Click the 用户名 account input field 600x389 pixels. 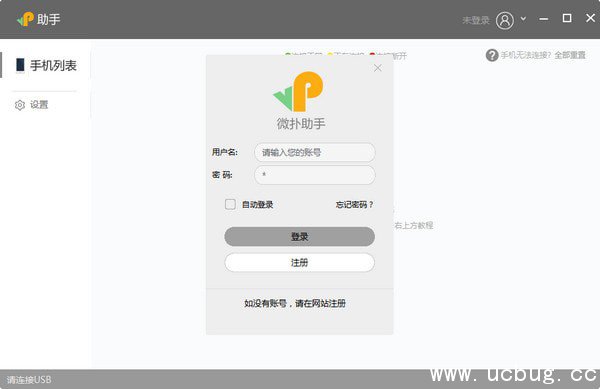pos(315,153)
